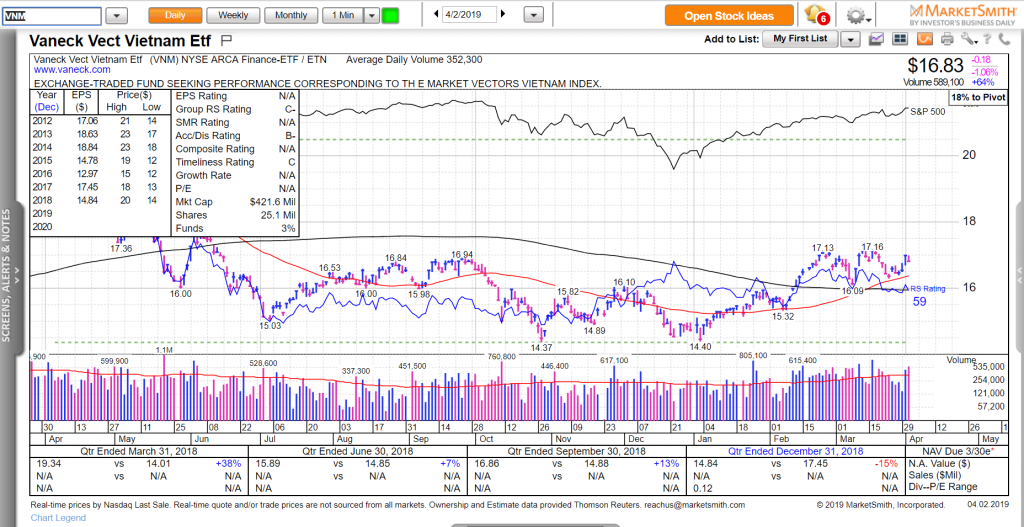1024x527 pixels.
Task: Switch chart to Weekly period
Action: 233,16
